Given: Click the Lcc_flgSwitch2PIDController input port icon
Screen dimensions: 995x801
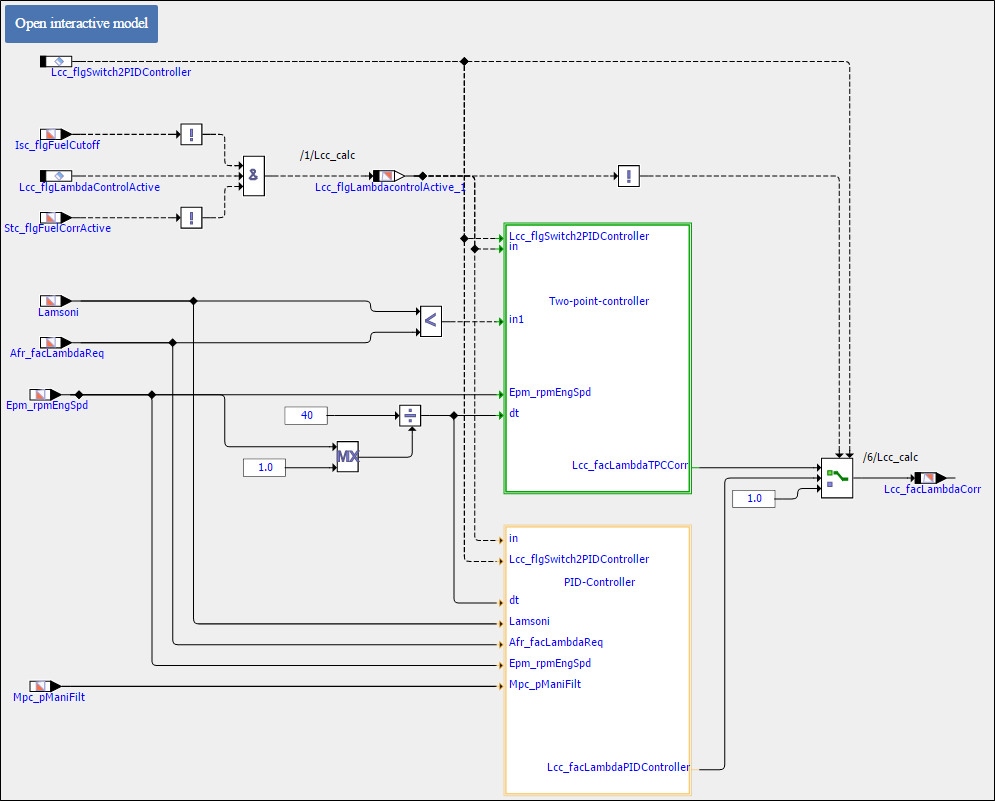Looking at the screenshot, I should (56, 61).
